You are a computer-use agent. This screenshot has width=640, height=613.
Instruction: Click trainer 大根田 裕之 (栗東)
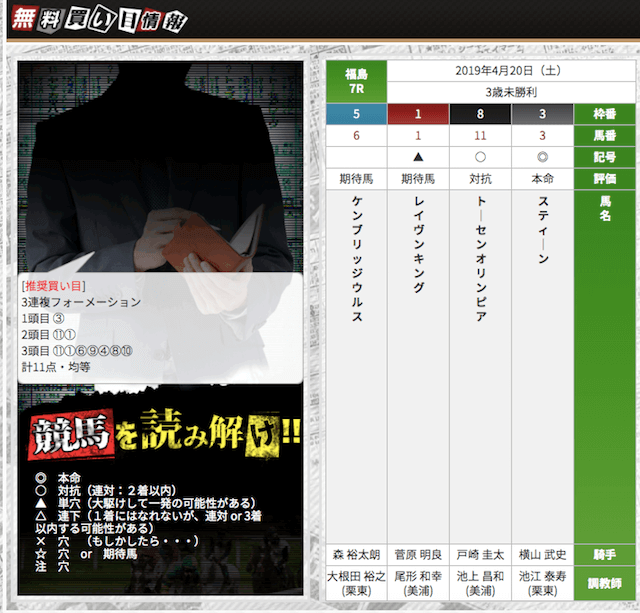click(x=356, y=583)
